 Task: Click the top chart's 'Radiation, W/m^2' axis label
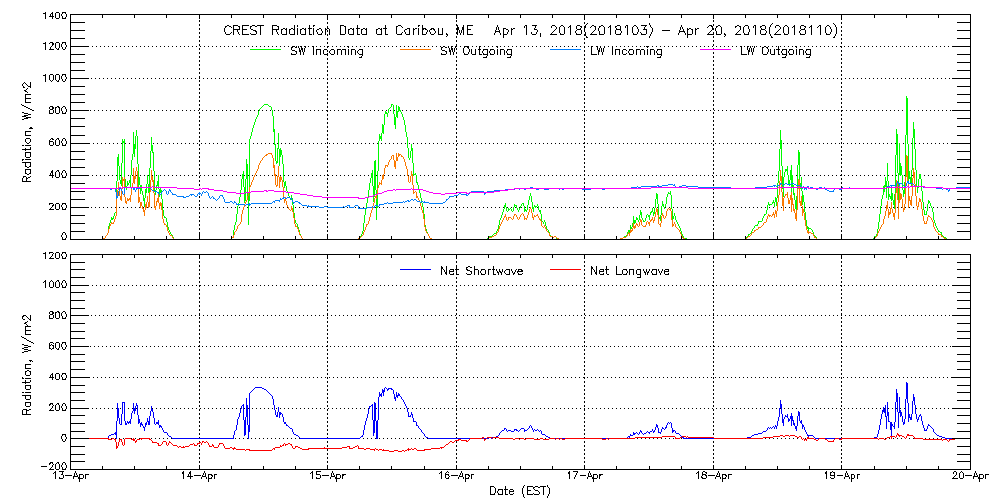[x=30, y=127]
